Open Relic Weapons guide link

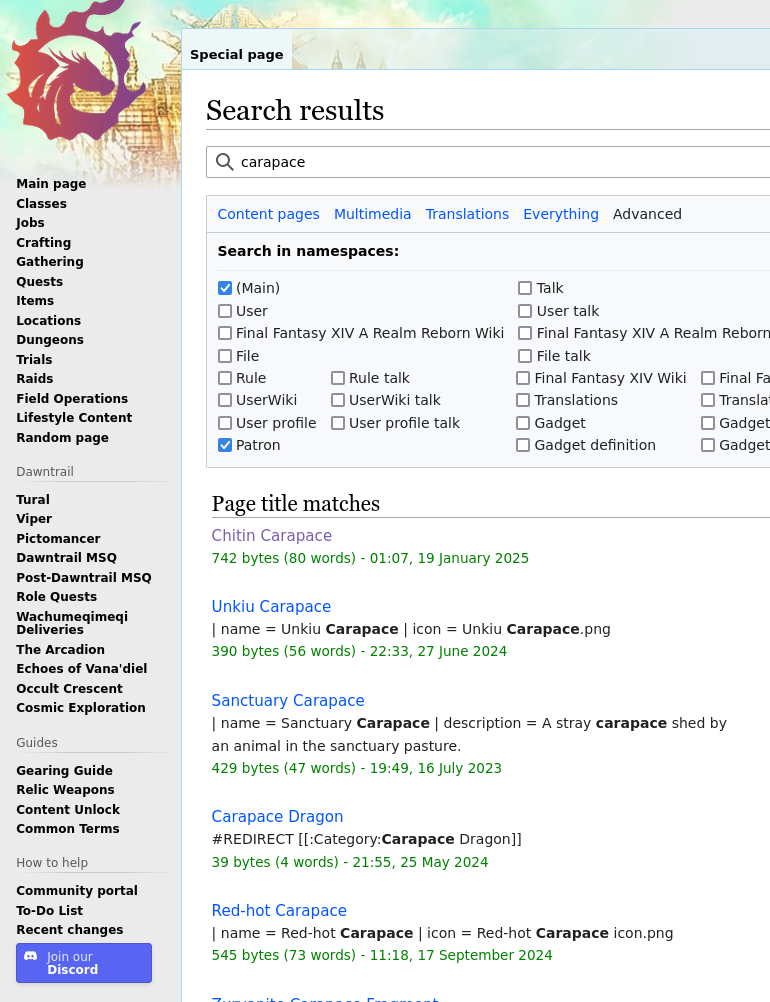click(x=65, y=790)
